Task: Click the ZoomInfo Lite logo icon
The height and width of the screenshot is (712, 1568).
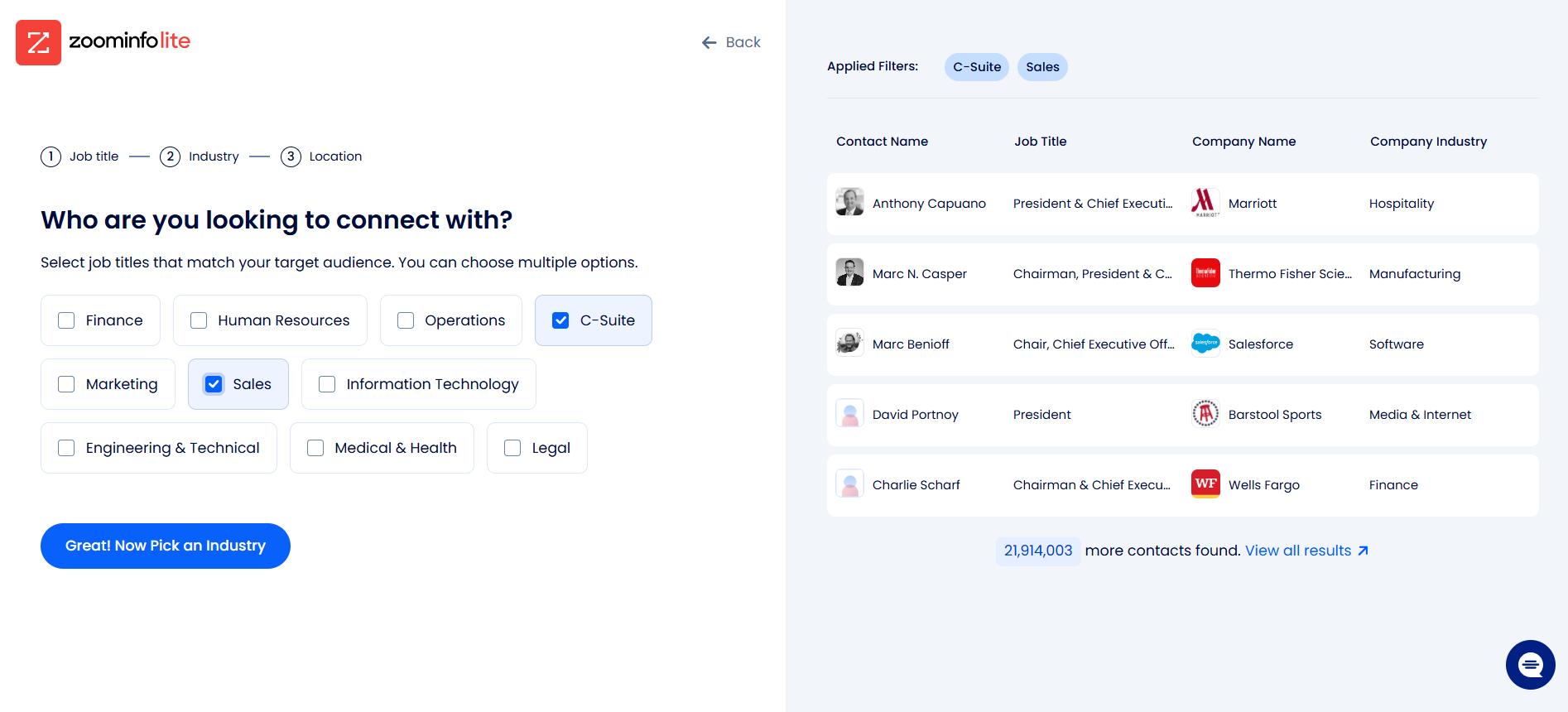Action: pyautogui.click(x=38, y=42)
